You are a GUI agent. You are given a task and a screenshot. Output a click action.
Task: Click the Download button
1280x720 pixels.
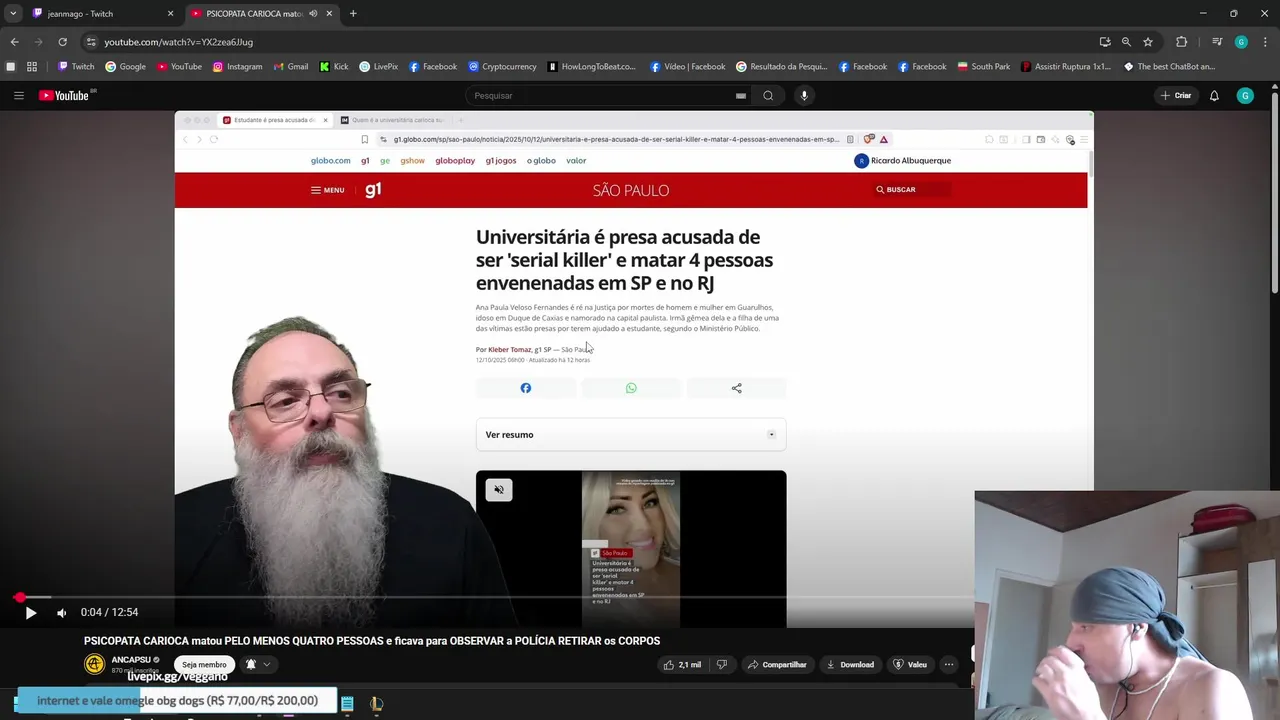(x=849, y=665)
